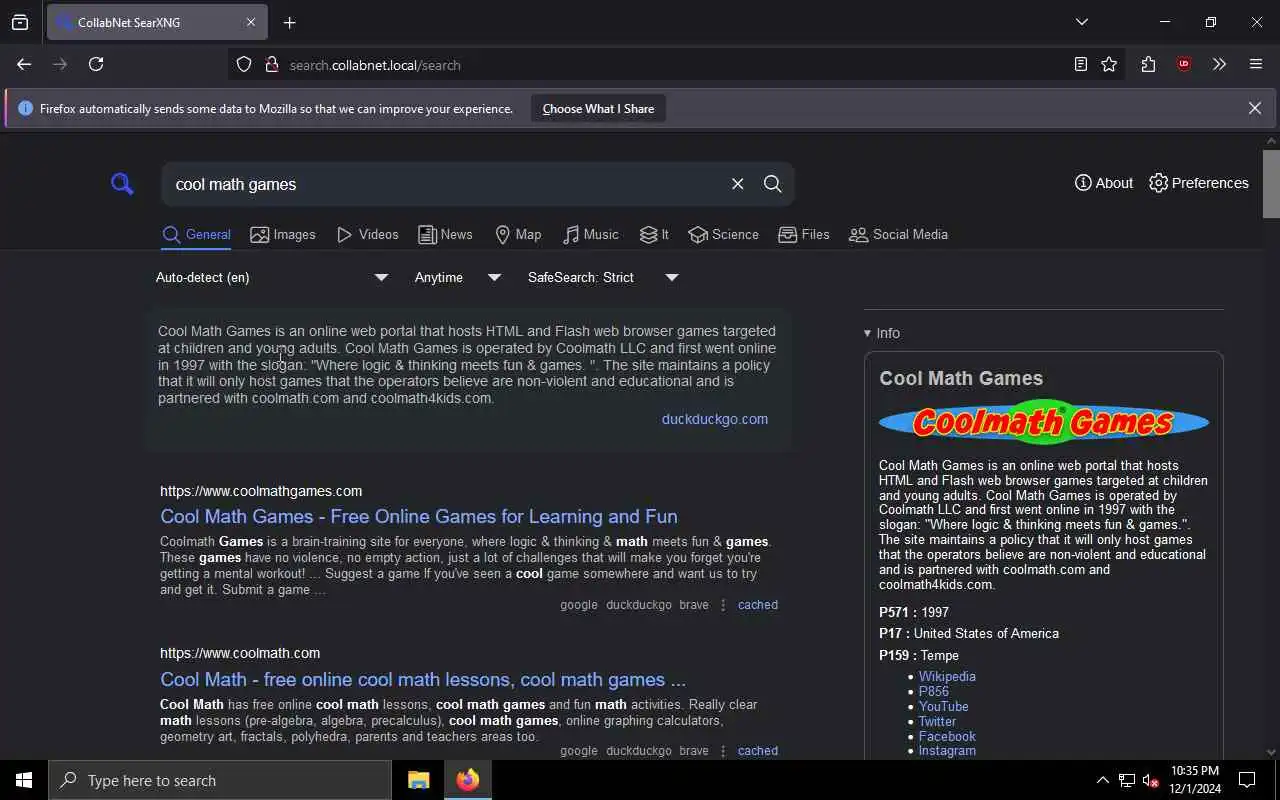Open the network tray icon
The image size is (1280, 800).
[1127, 780]
